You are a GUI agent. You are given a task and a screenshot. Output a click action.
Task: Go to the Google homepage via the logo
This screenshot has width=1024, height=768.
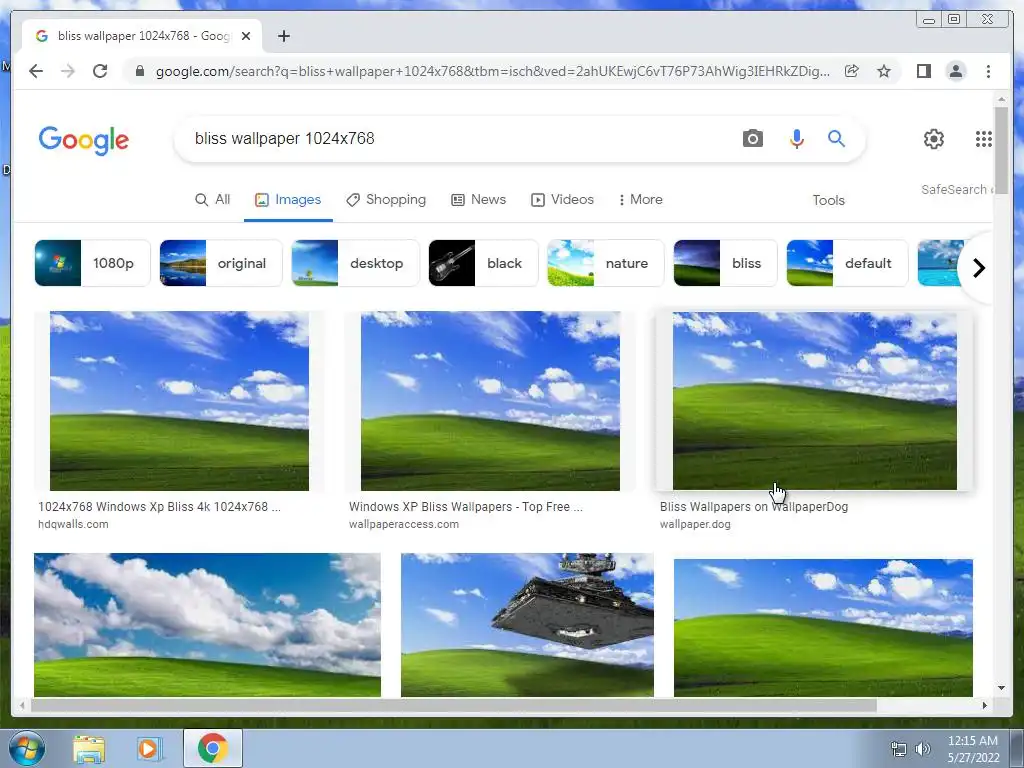pos(84,140)
